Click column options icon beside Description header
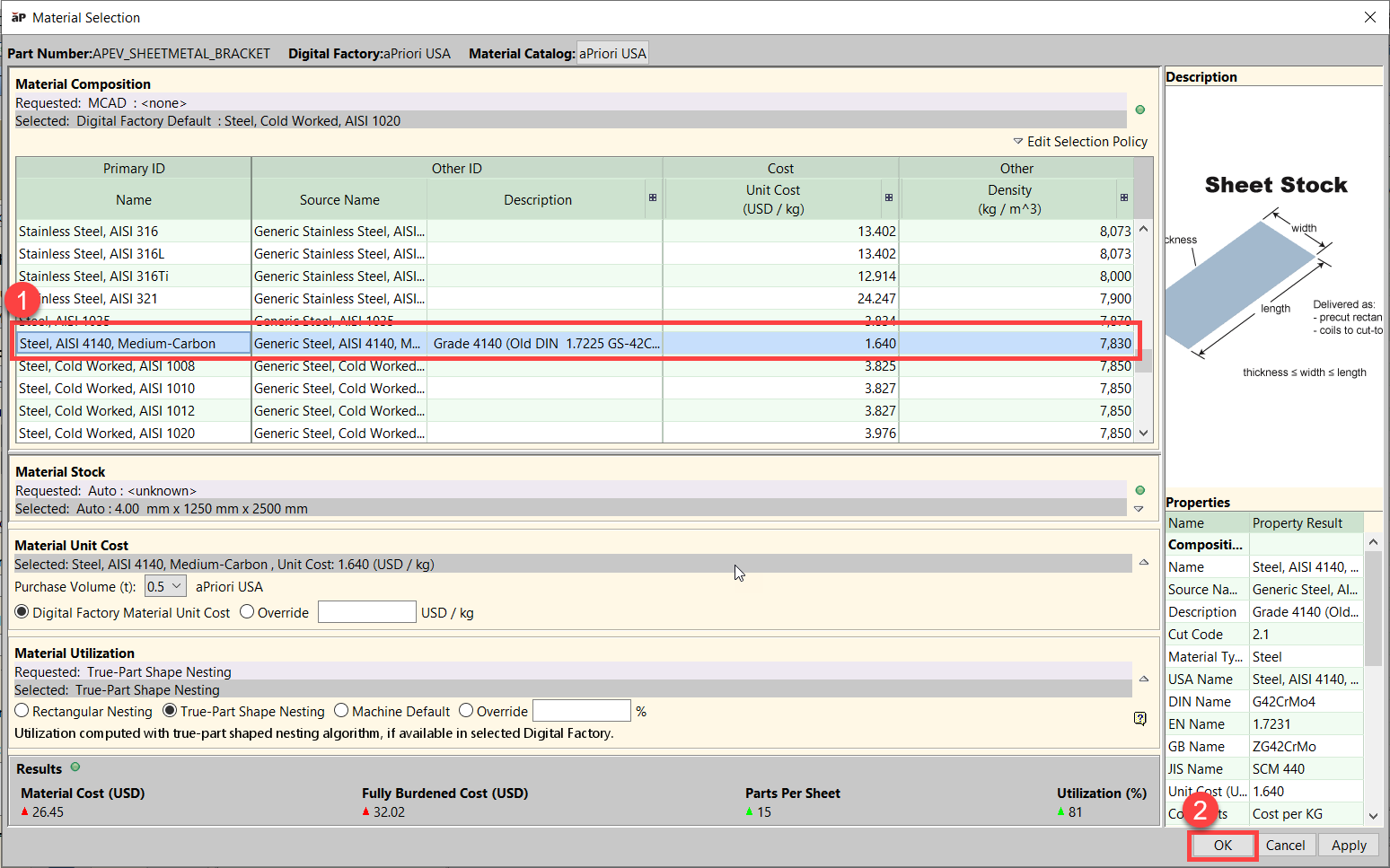 coord(653,197)
